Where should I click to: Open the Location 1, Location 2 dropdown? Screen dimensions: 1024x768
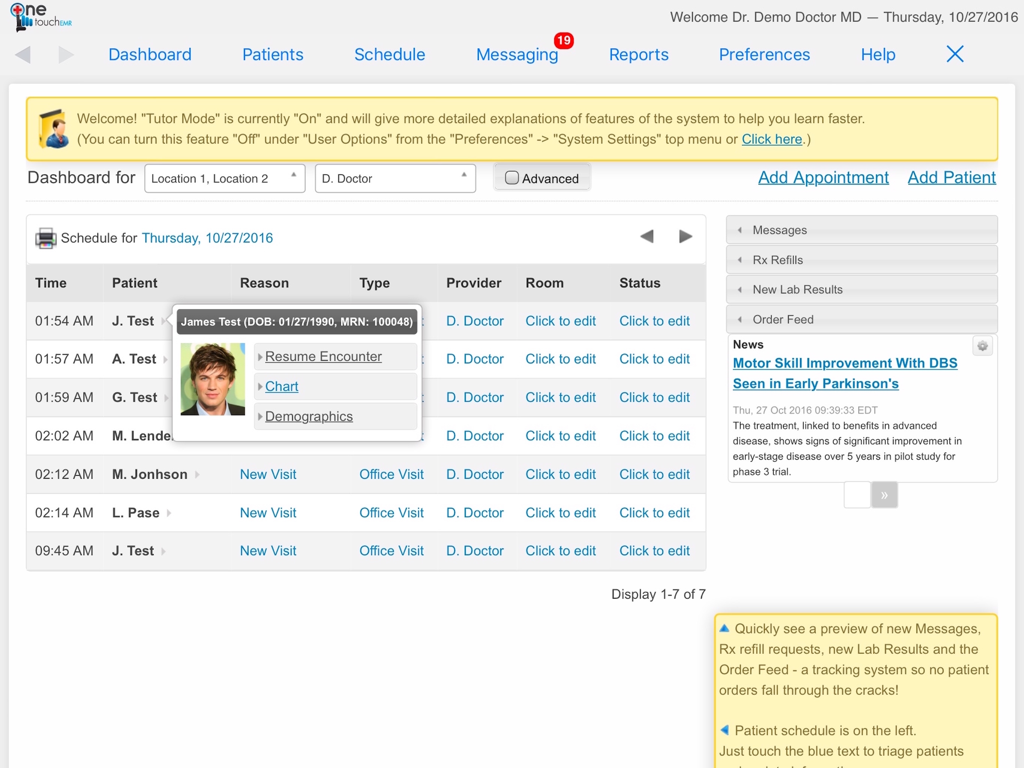(x=224, y=178)
